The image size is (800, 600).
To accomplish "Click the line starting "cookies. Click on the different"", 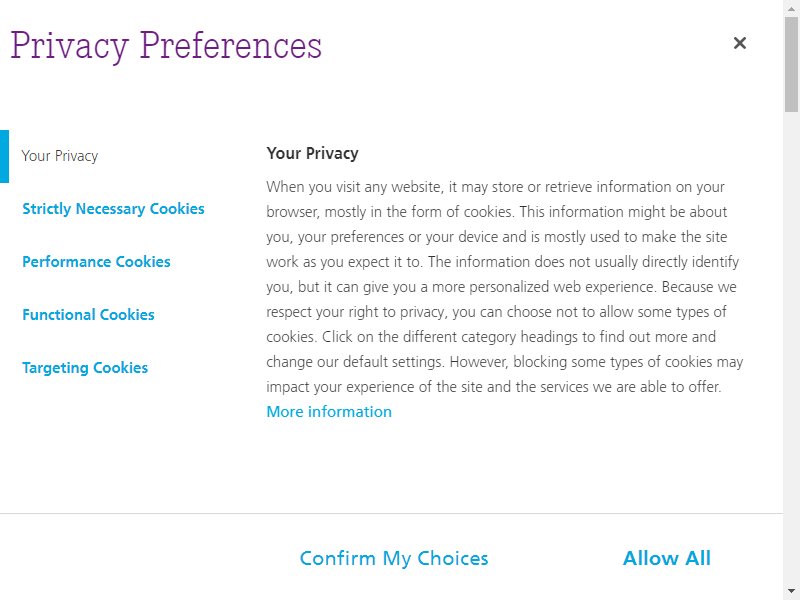I will coord(491,337).
